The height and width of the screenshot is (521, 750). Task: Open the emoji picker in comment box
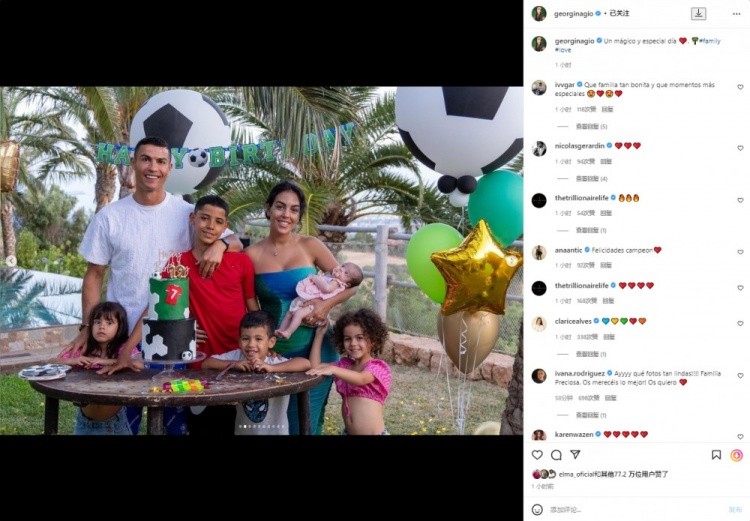click(x=537, y=510)
